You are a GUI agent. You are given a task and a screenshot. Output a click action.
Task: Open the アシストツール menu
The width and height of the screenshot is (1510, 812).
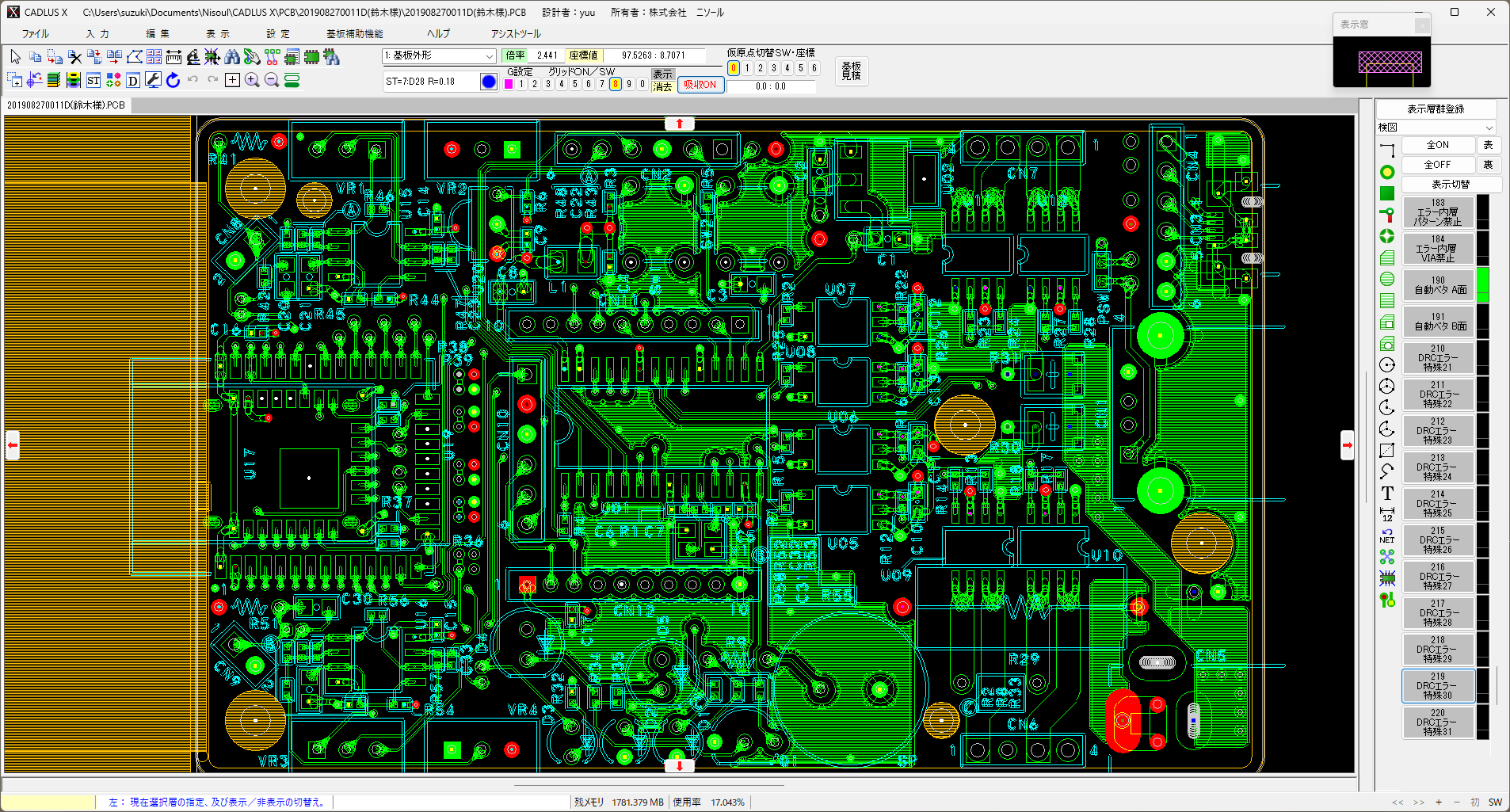click(x=515, y=34)
